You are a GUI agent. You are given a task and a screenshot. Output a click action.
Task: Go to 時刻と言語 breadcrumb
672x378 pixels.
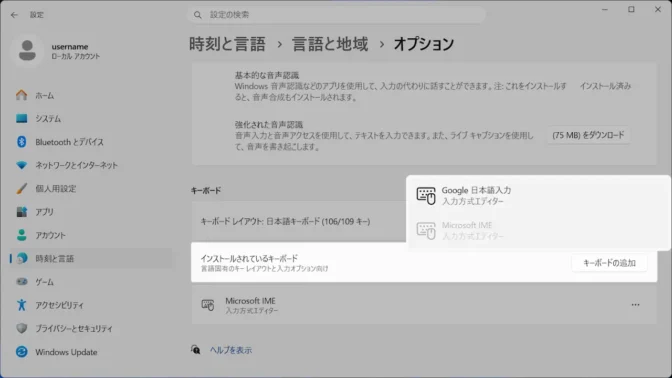click(228, 44)
